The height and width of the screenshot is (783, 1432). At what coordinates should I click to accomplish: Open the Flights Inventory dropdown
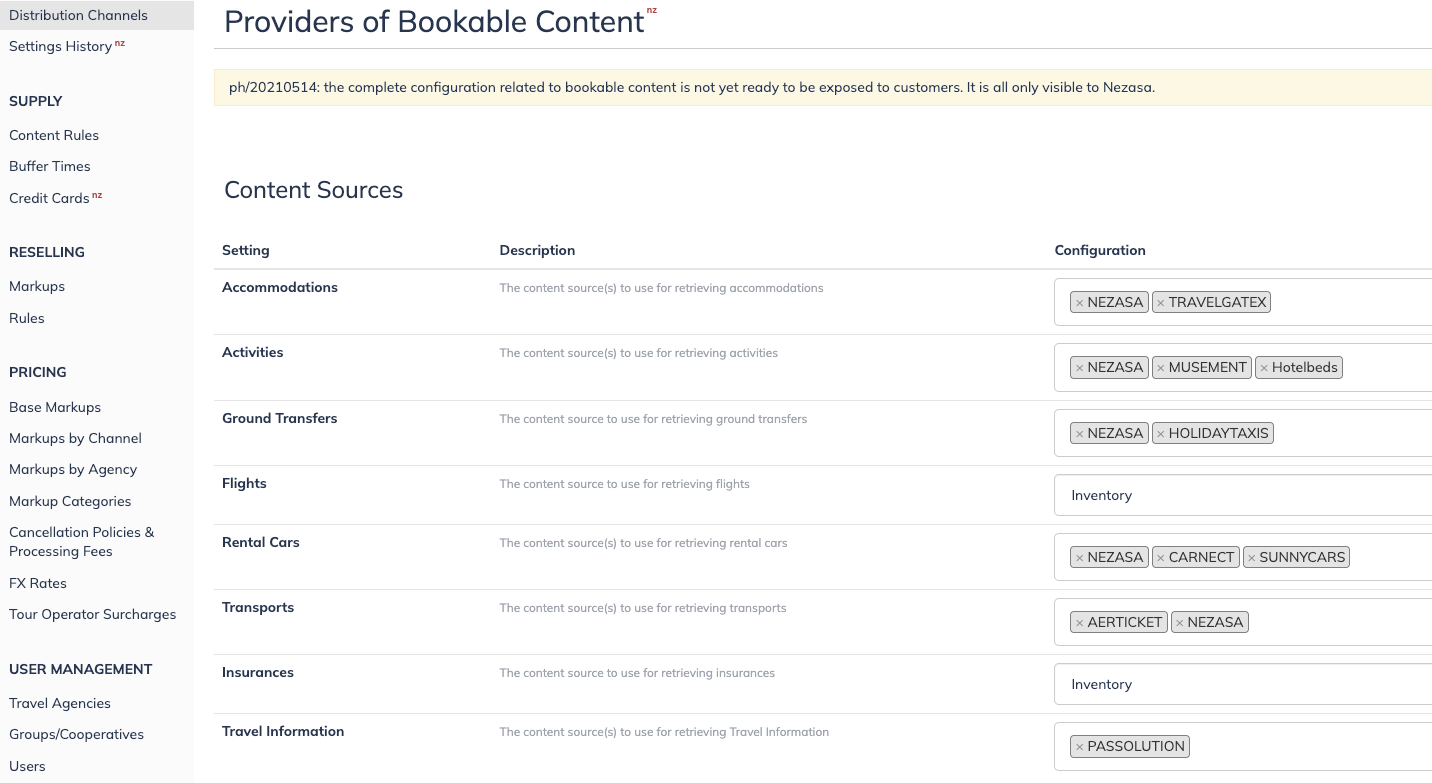tap(1243, 495)
